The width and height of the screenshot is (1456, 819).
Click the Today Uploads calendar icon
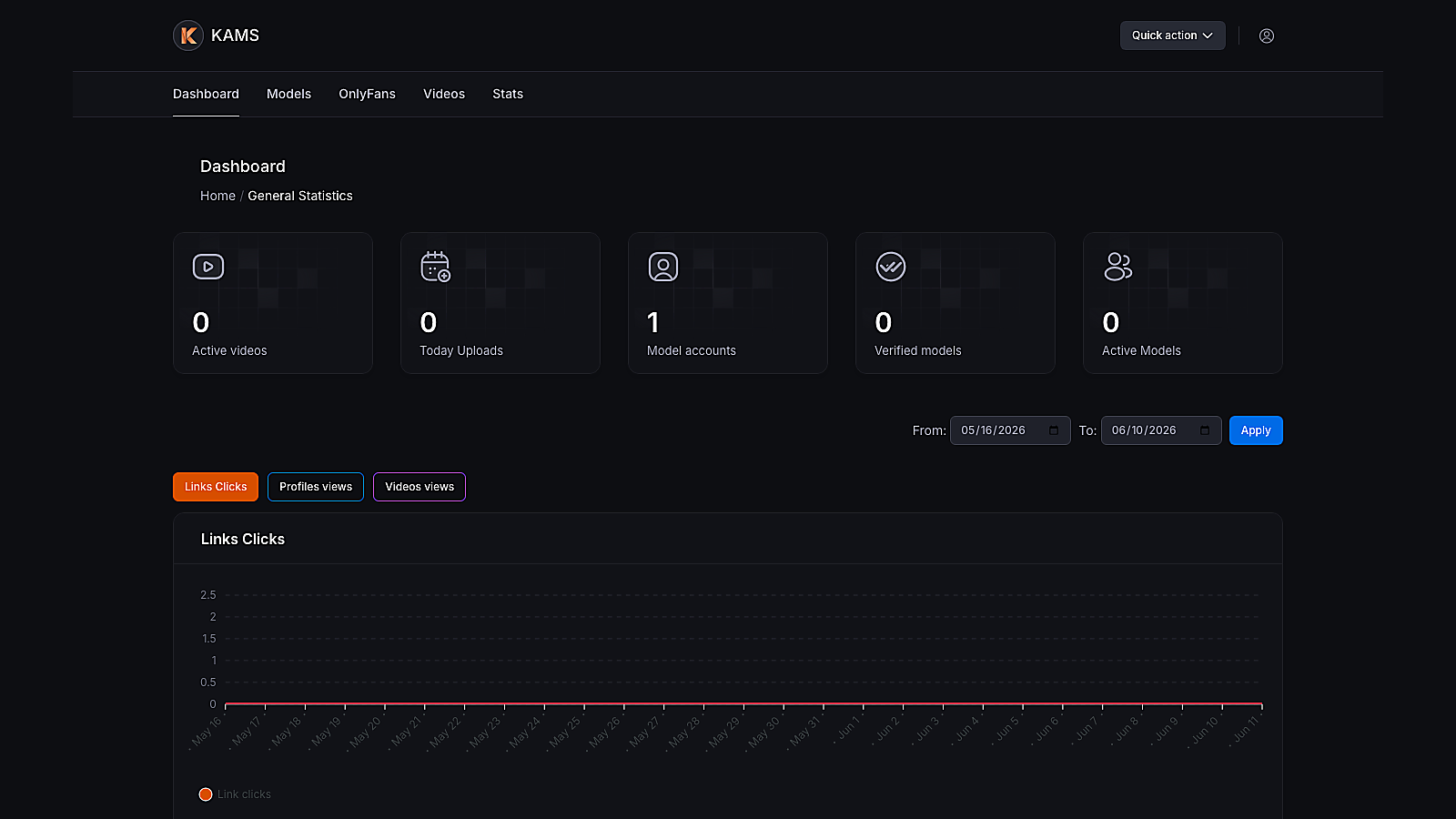436,267
